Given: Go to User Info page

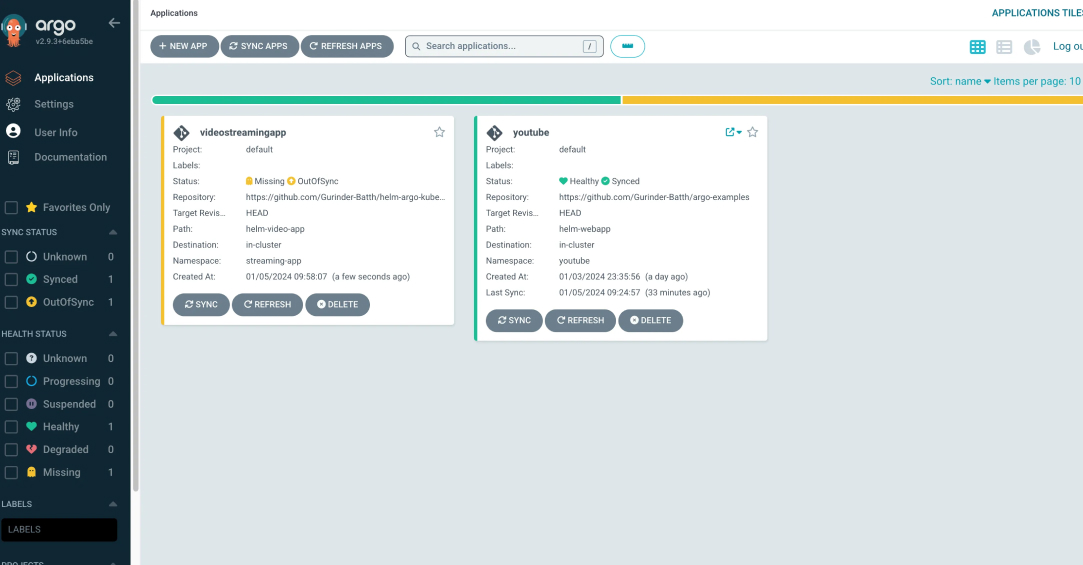Looking at the screenshot, I should [x=56, y=132].
